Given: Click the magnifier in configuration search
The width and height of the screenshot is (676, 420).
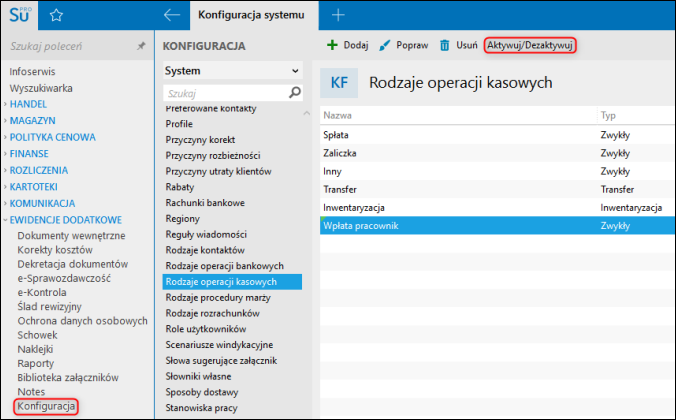Looking at the screenshot, I should click(295, 92).
